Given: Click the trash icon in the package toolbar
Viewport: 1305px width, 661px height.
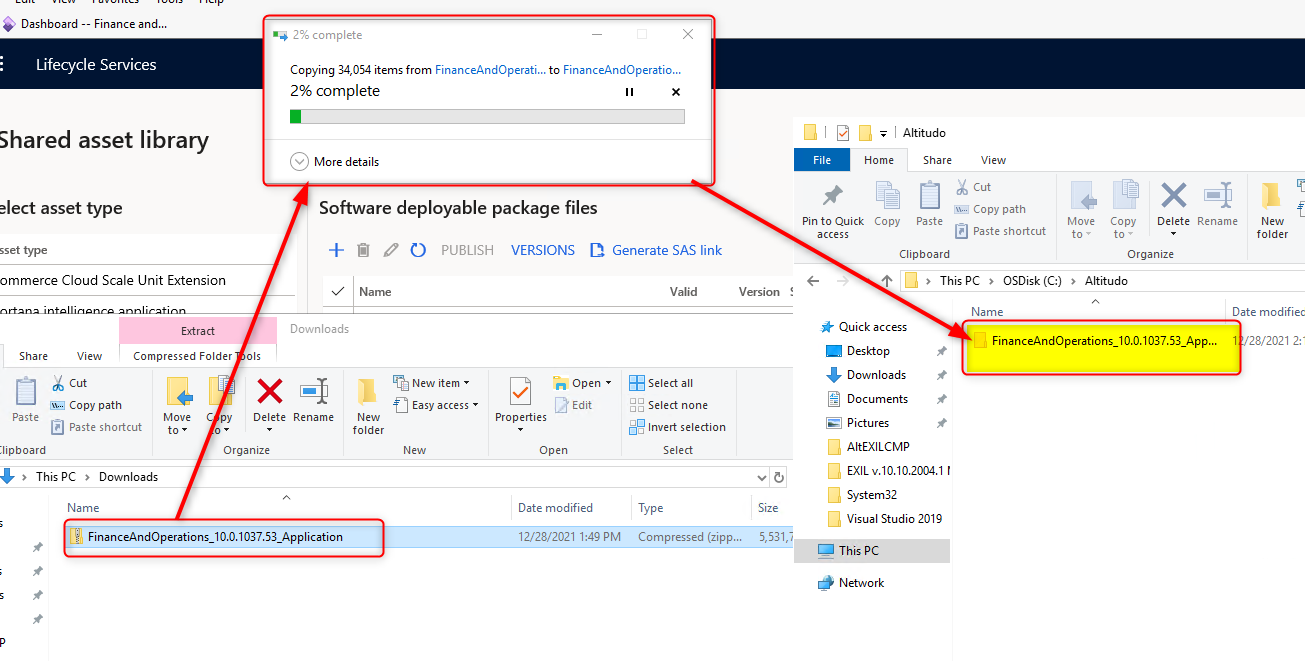Looking at the screenshot, I should [x=363, y=250].
